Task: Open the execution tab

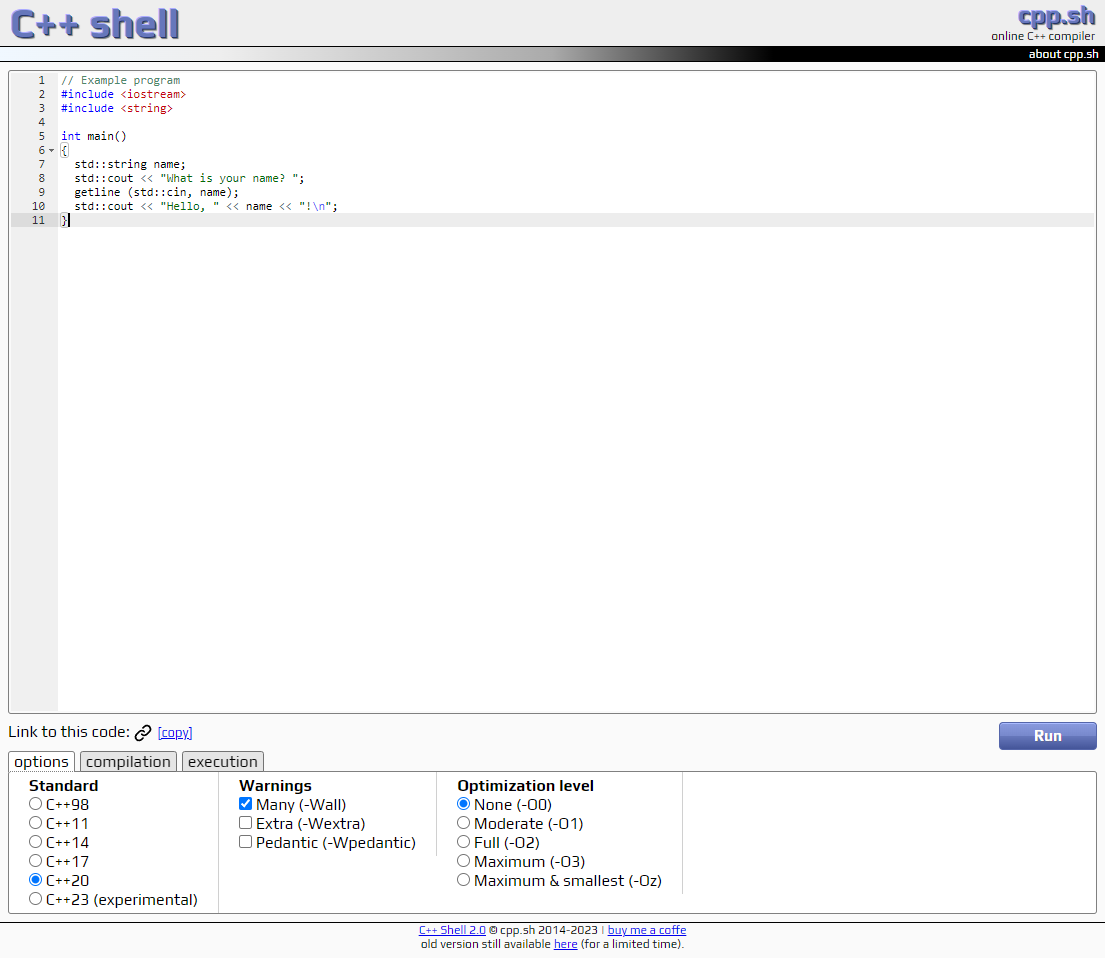Action: click(x=223, y=762)
